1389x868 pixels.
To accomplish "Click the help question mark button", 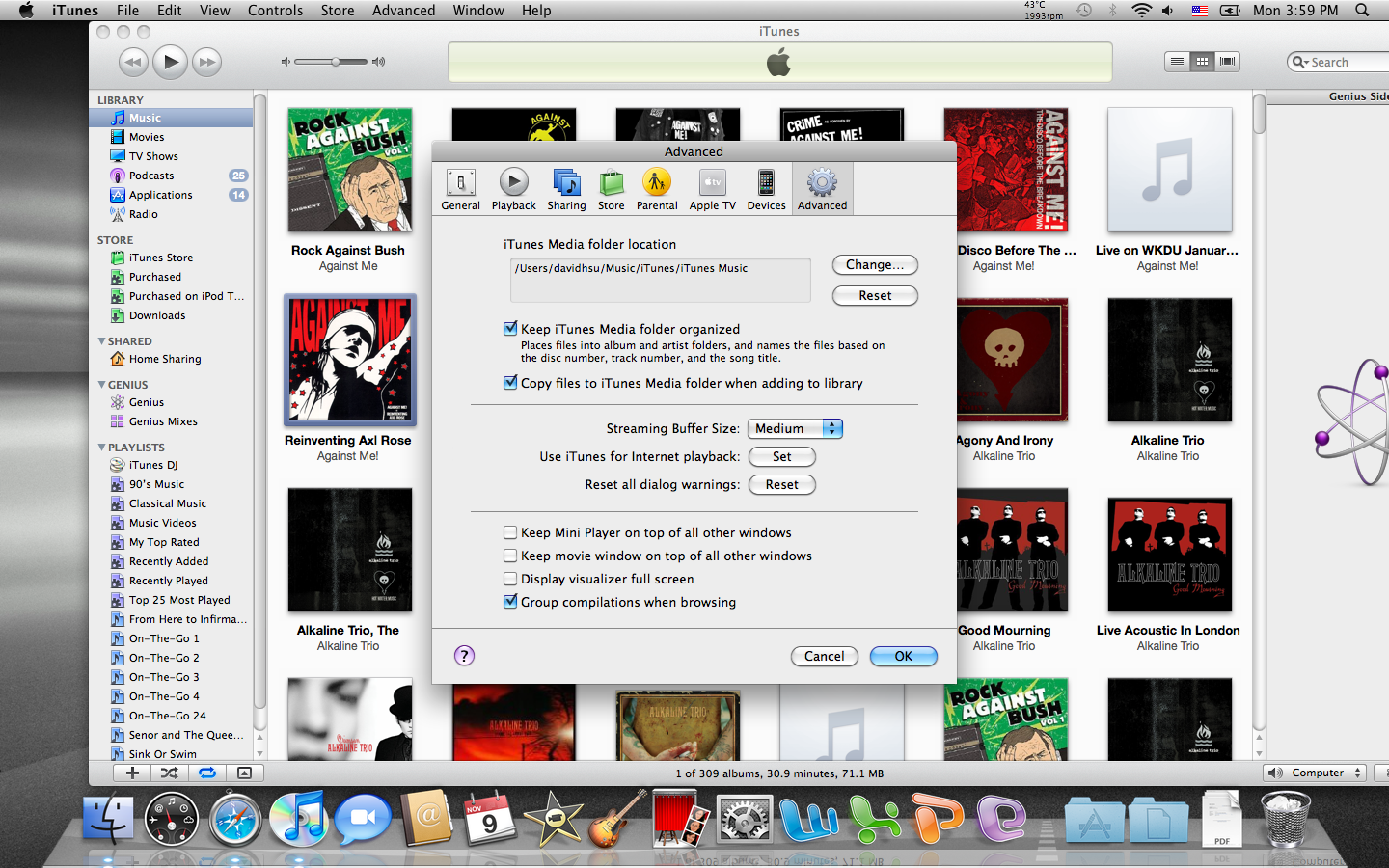I will 464,656.
